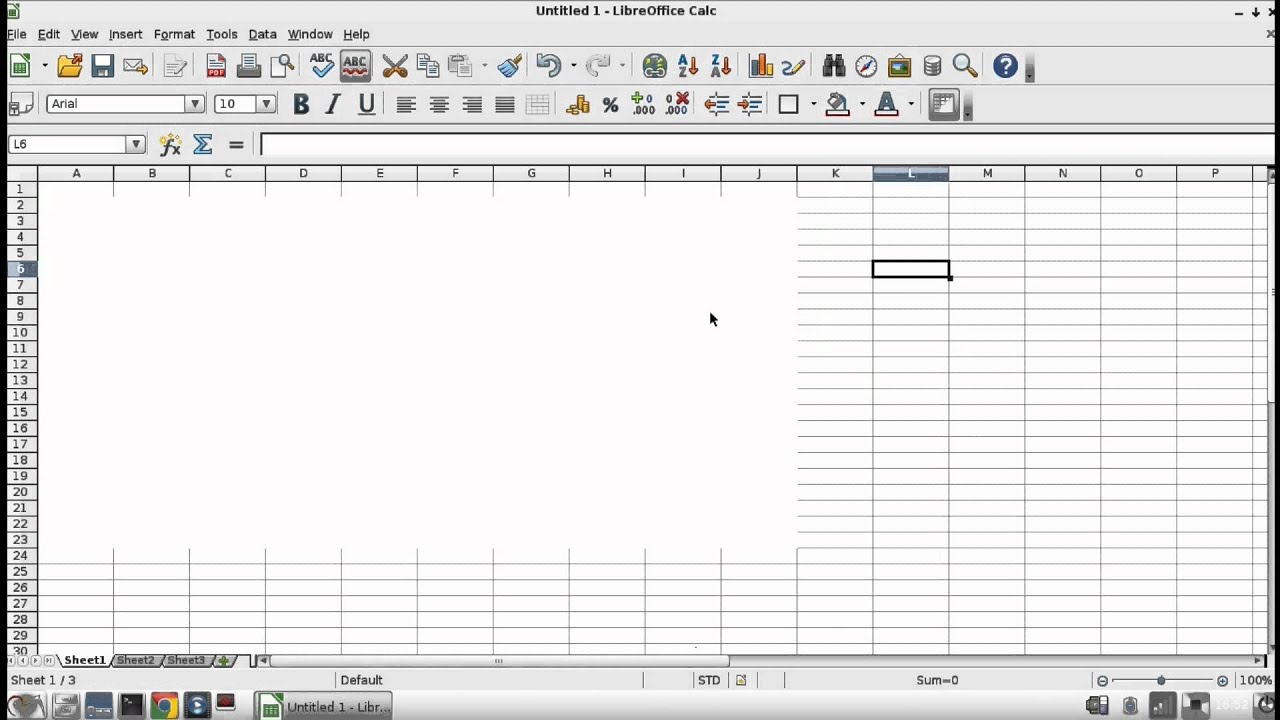Open the font color dropdown arrow
Screen dimensions: 1280x720
click(911, 104)
